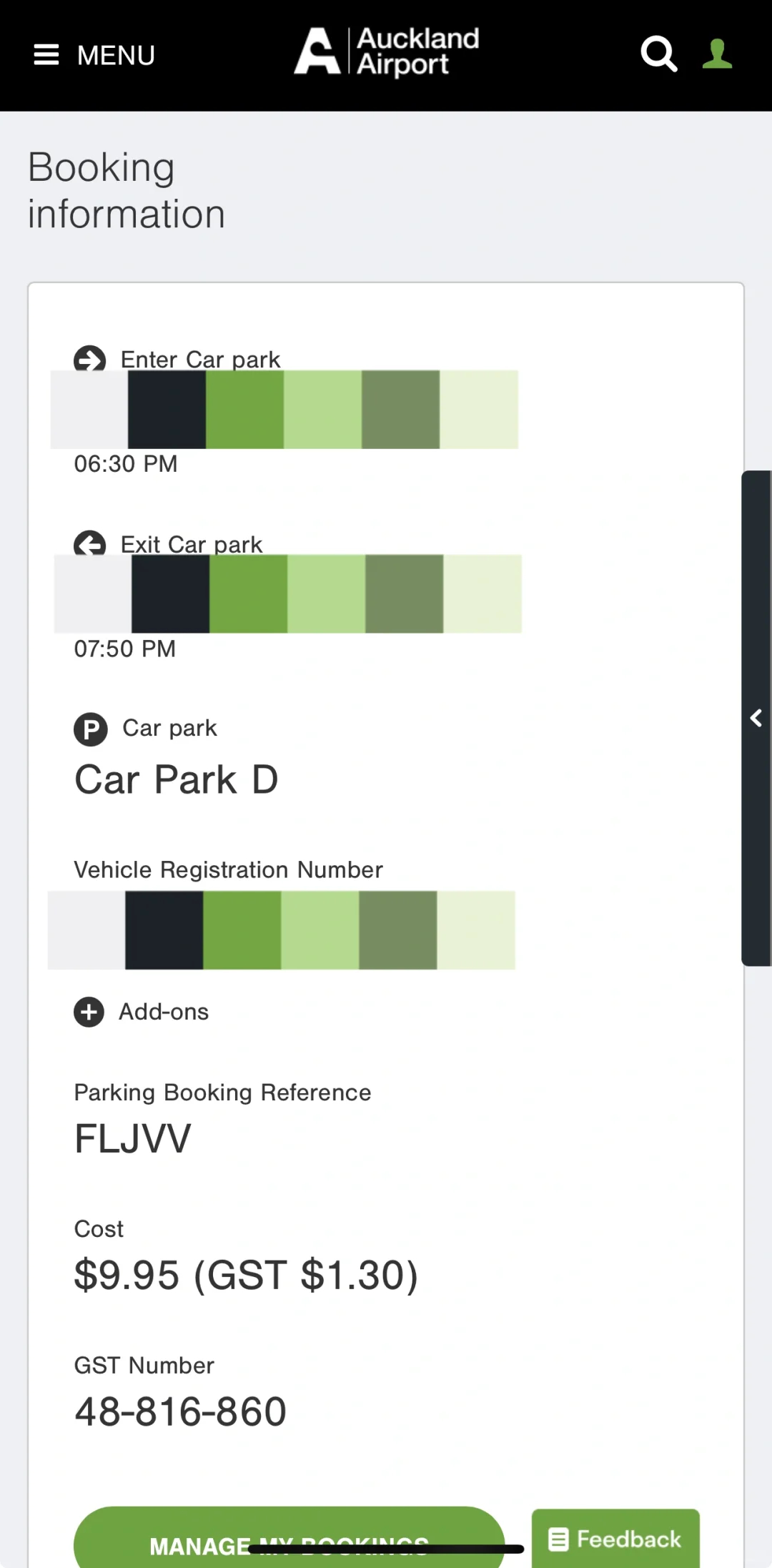Tap the search magnifier icon
The width and height of the screenshot is (772, 1568).
pyautogui.click(x=658, y=54)
